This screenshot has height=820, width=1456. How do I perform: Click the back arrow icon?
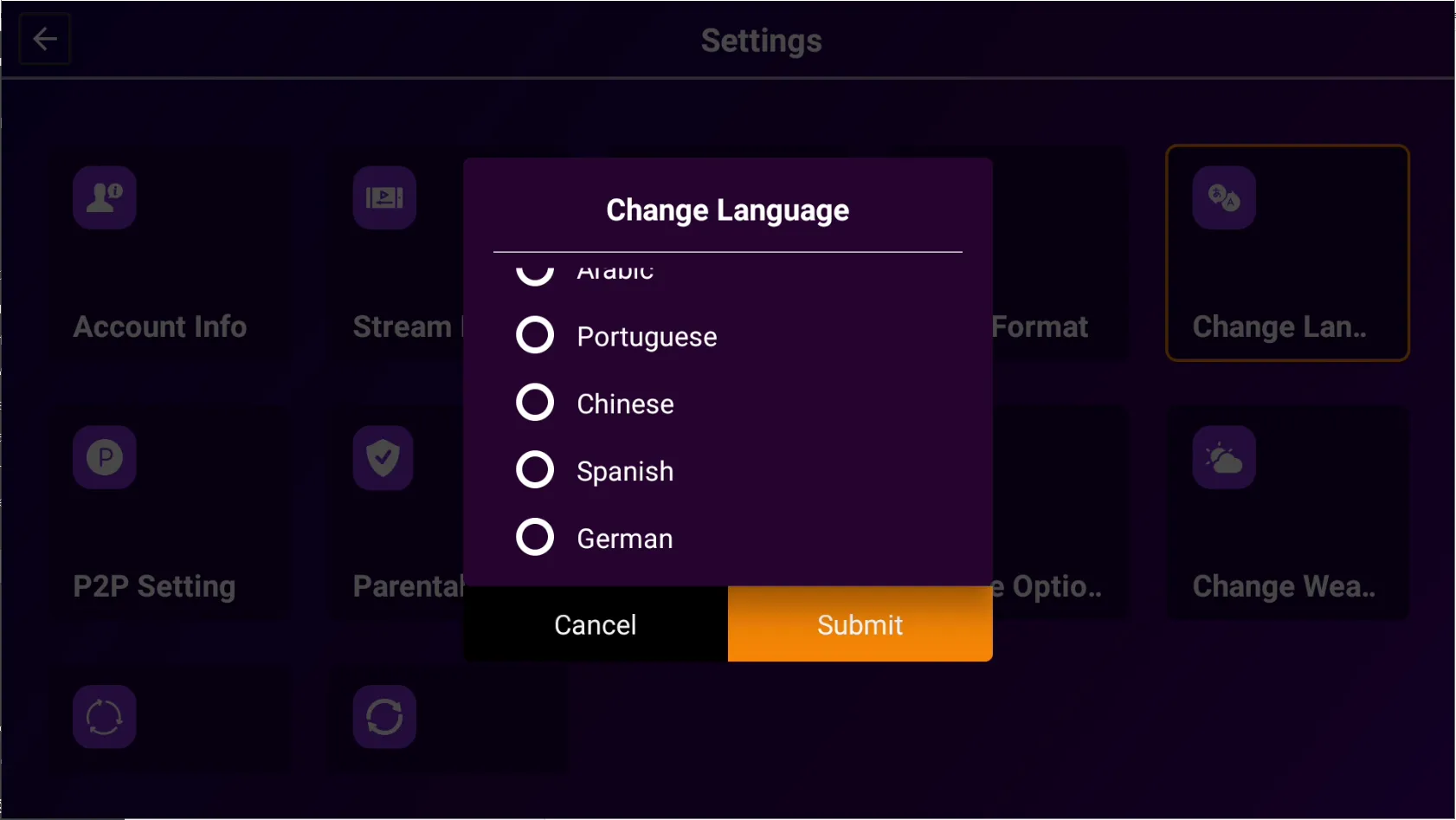45,39
